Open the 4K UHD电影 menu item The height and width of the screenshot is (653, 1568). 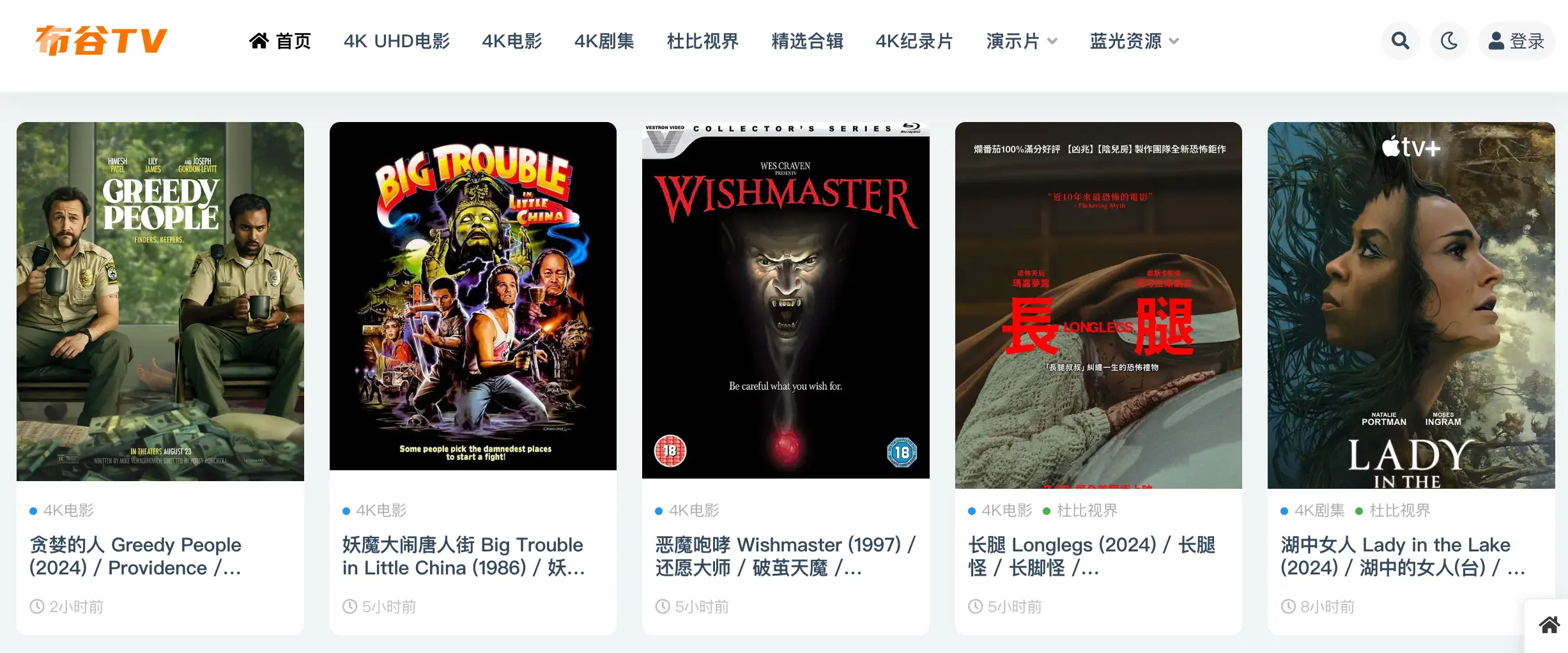(397, 41)
